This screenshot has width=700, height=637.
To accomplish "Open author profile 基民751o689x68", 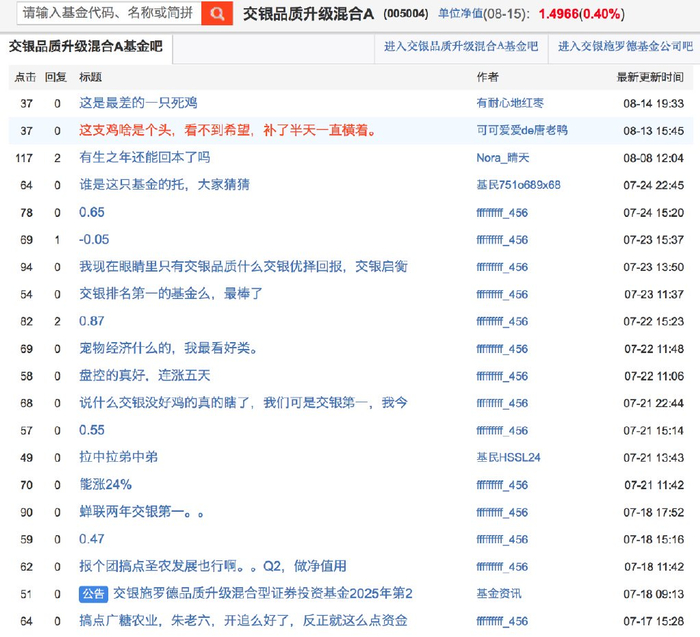I will pyautogui.click(x=518, y=185).
